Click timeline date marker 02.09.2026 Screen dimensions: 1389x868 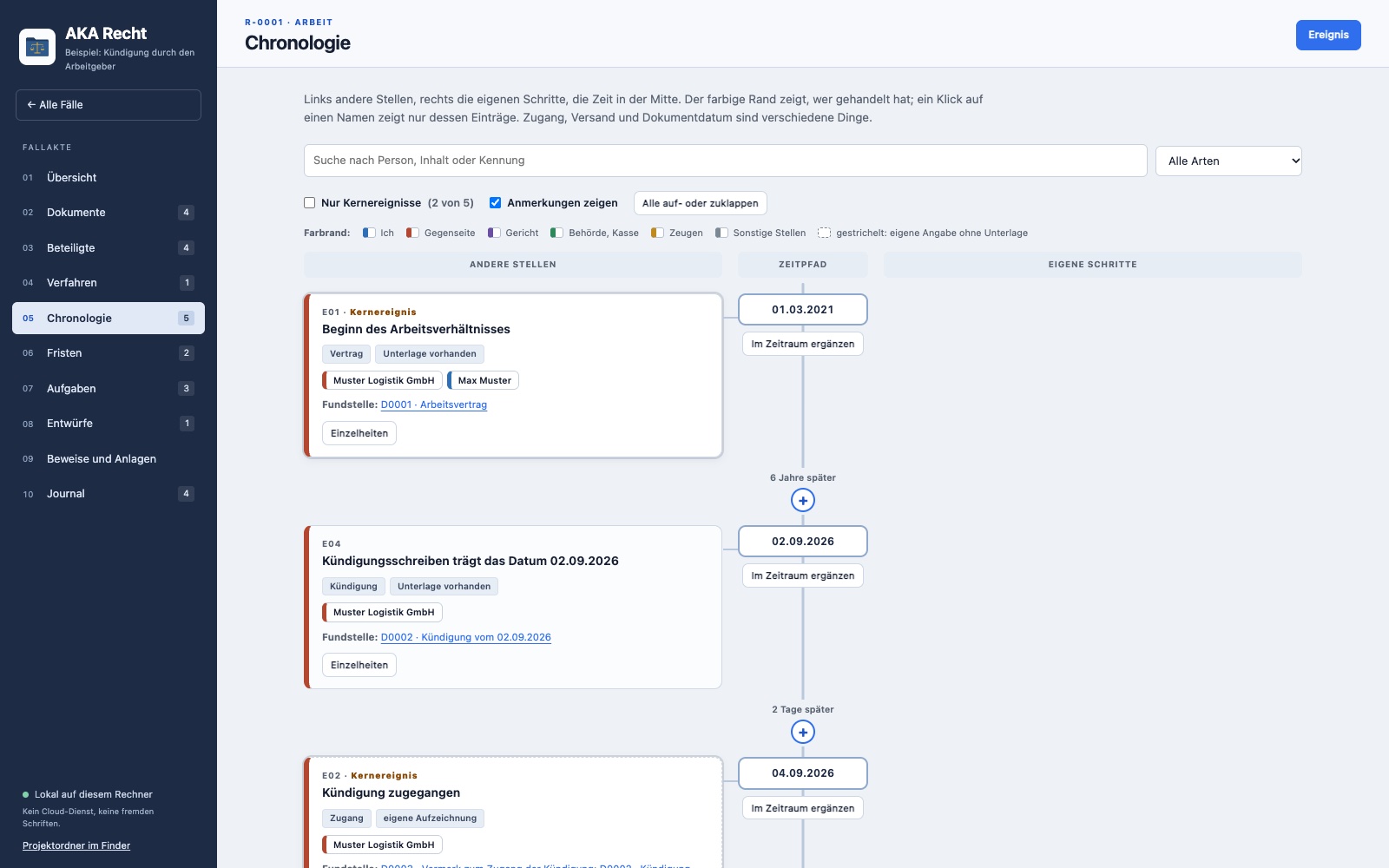point(803,542)
